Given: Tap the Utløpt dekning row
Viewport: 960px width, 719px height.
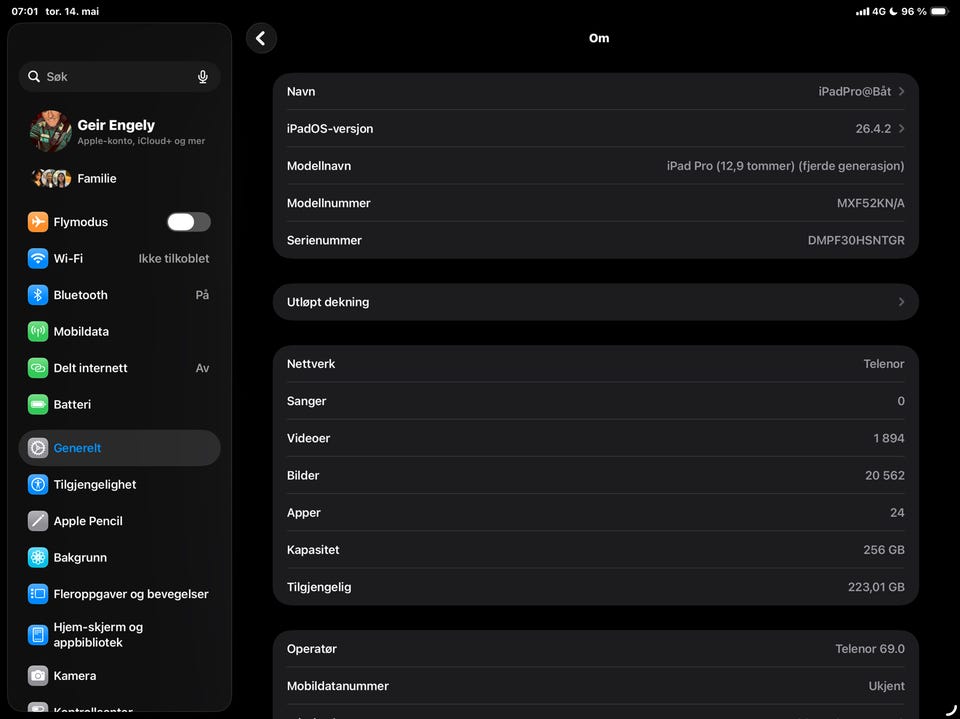Looking at the screenshot, I should [x=595, y=302].
